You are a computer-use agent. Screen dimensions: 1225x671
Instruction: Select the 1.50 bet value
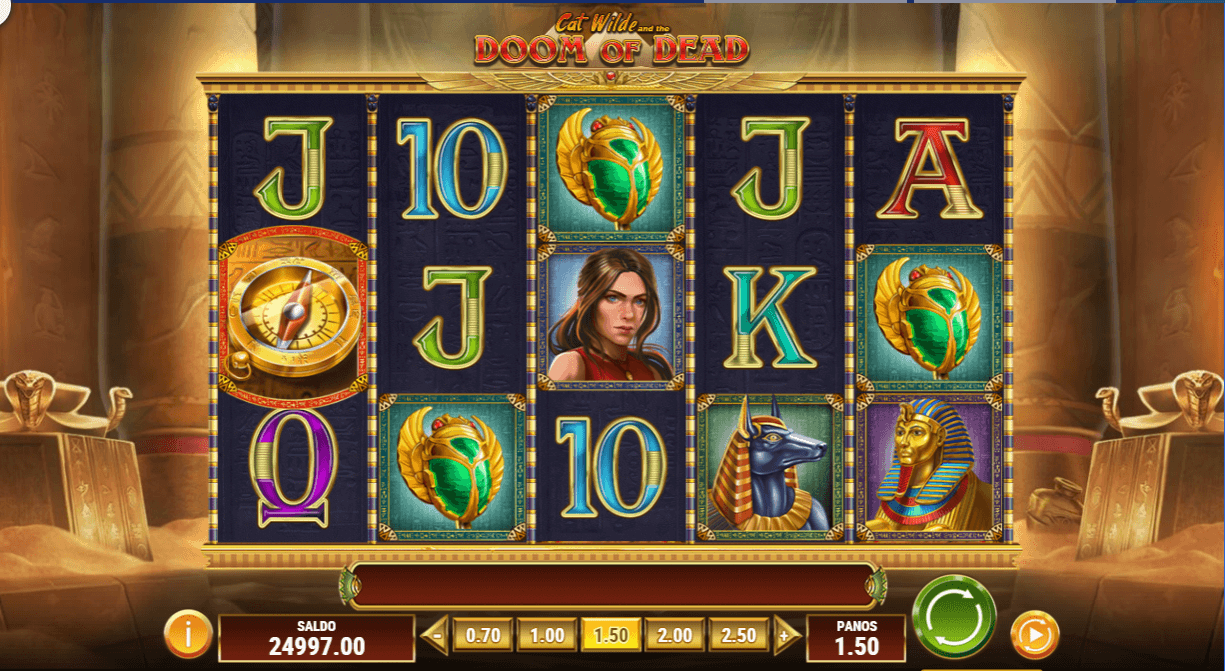610,635
